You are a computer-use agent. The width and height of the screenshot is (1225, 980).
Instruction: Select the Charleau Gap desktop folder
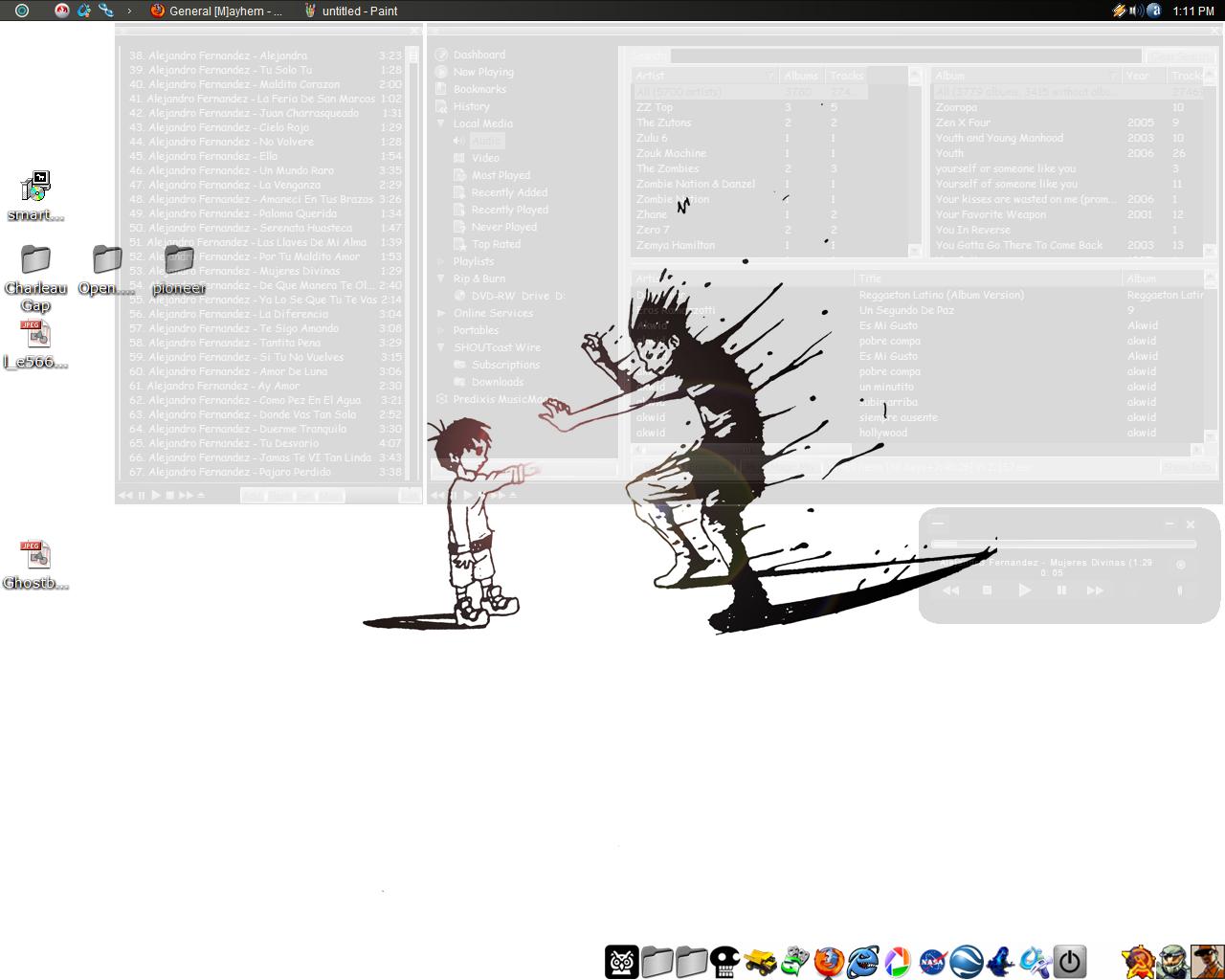click(35, 278)
